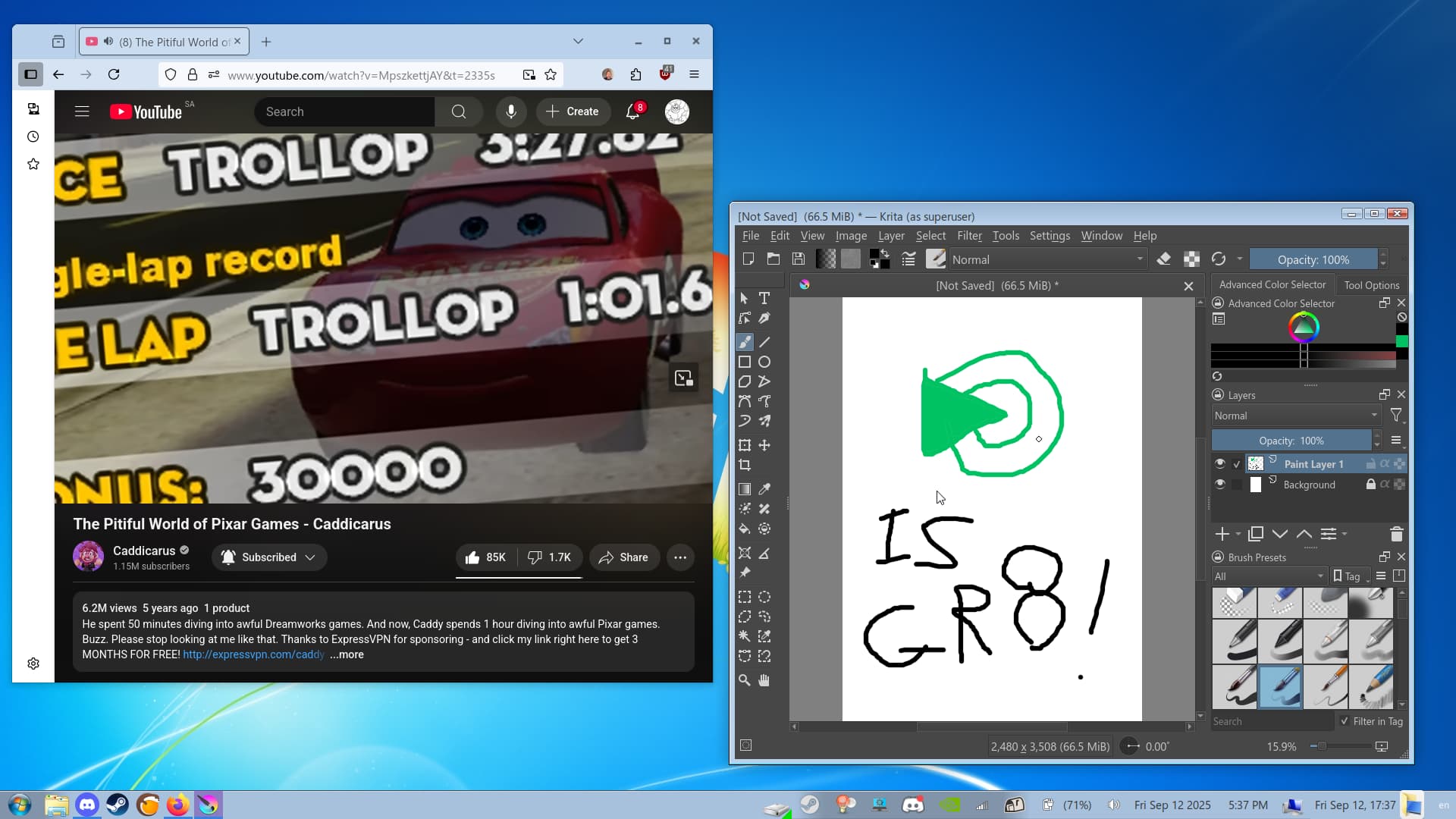
Task: Pick the Fill bucket tool
Action: (745, 529)
